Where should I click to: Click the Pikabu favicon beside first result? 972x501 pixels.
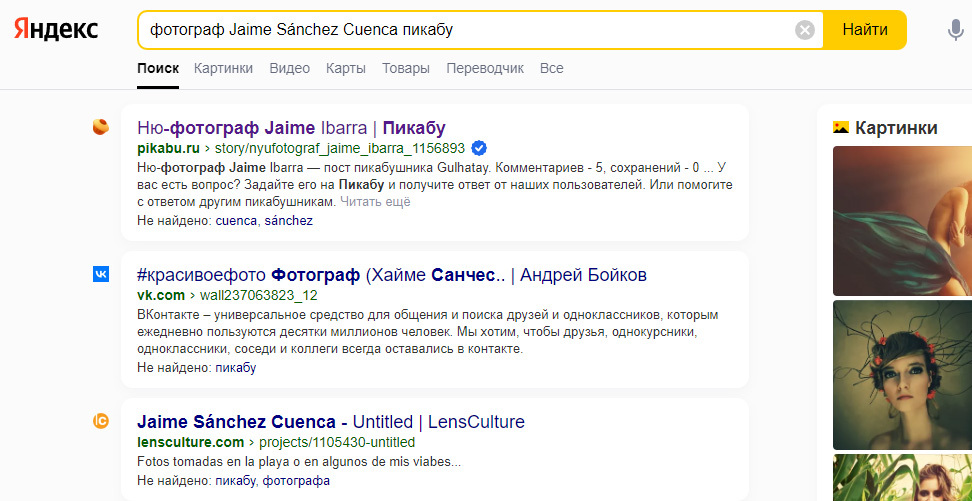(101, 127)
